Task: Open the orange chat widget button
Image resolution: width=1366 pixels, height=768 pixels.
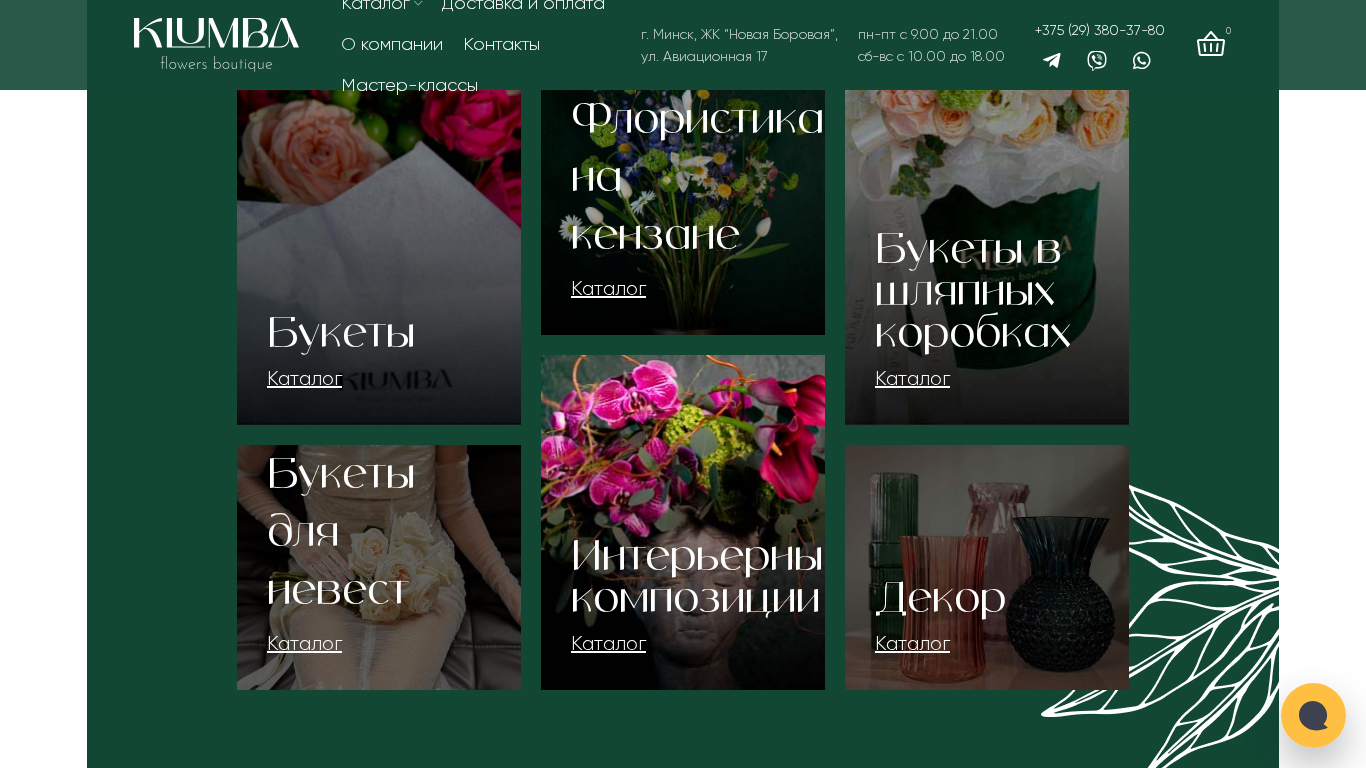Action: 1313,715
